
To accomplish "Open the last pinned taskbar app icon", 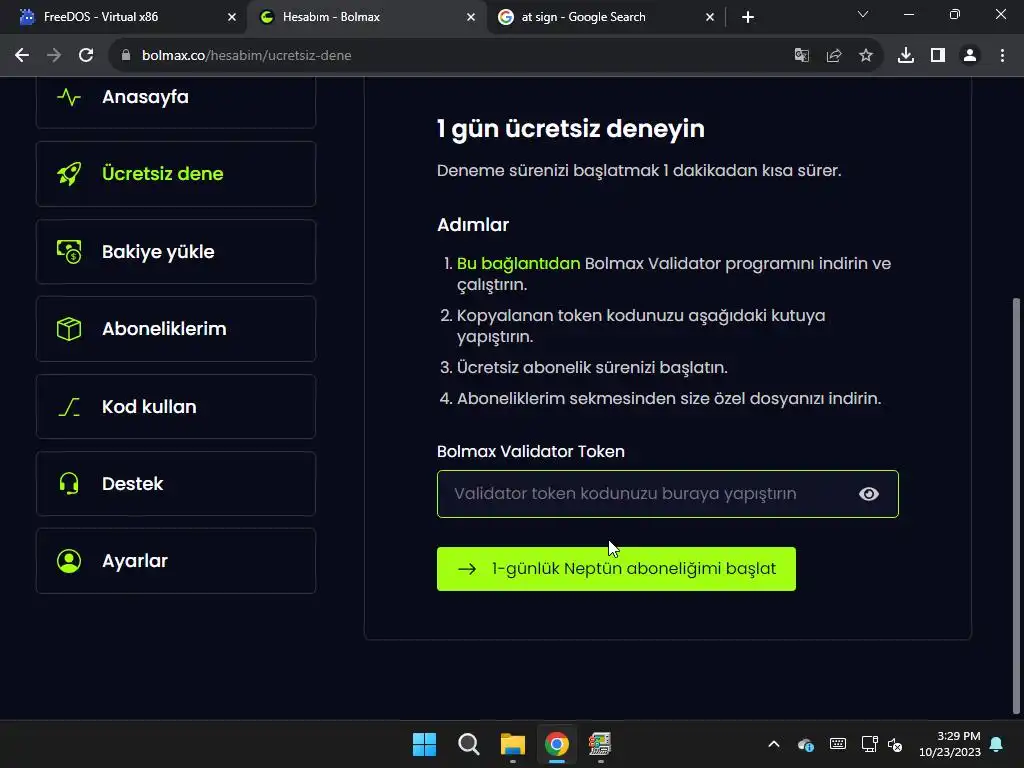I will [x=600, y=744].
